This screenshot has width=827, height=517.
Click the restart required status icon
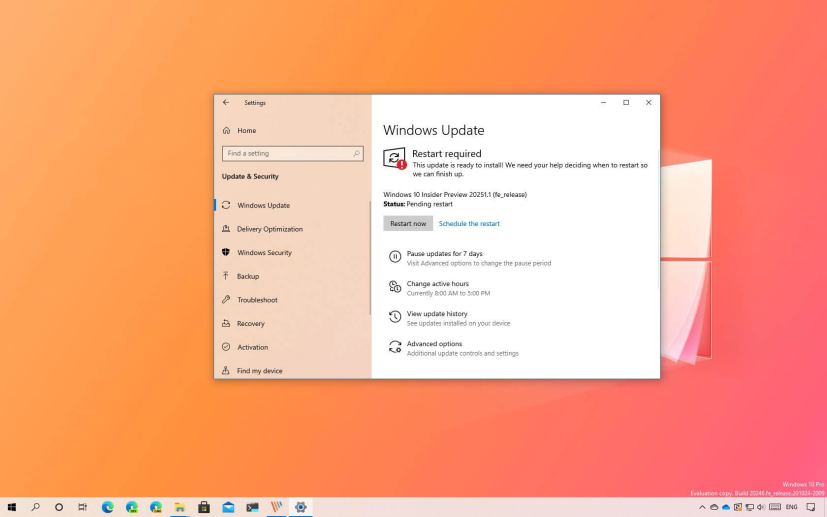coord(395,158)
